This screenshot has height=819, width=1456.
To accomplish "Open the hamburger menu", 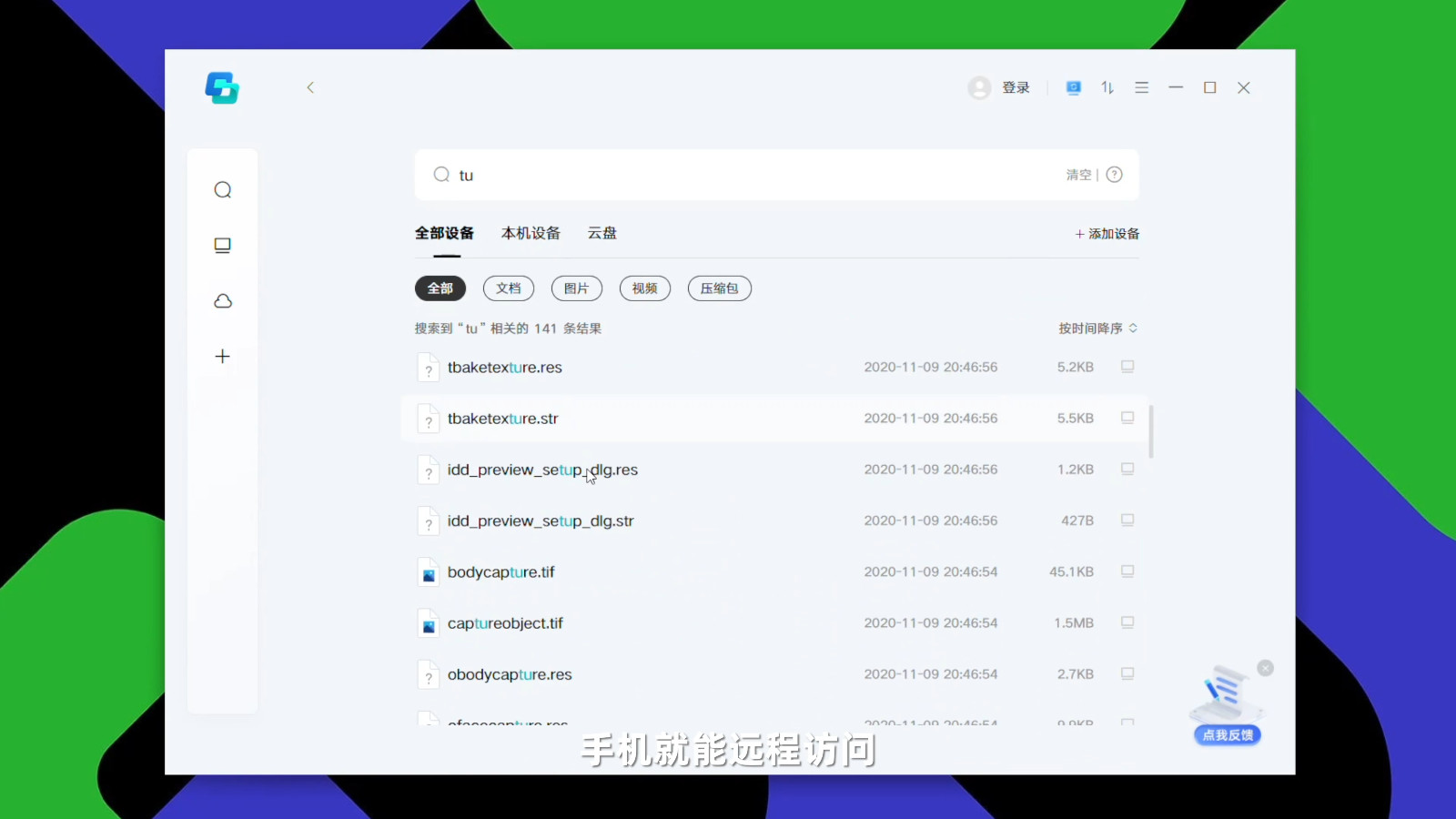I will pyautogui.click(x=1142, y=87).
